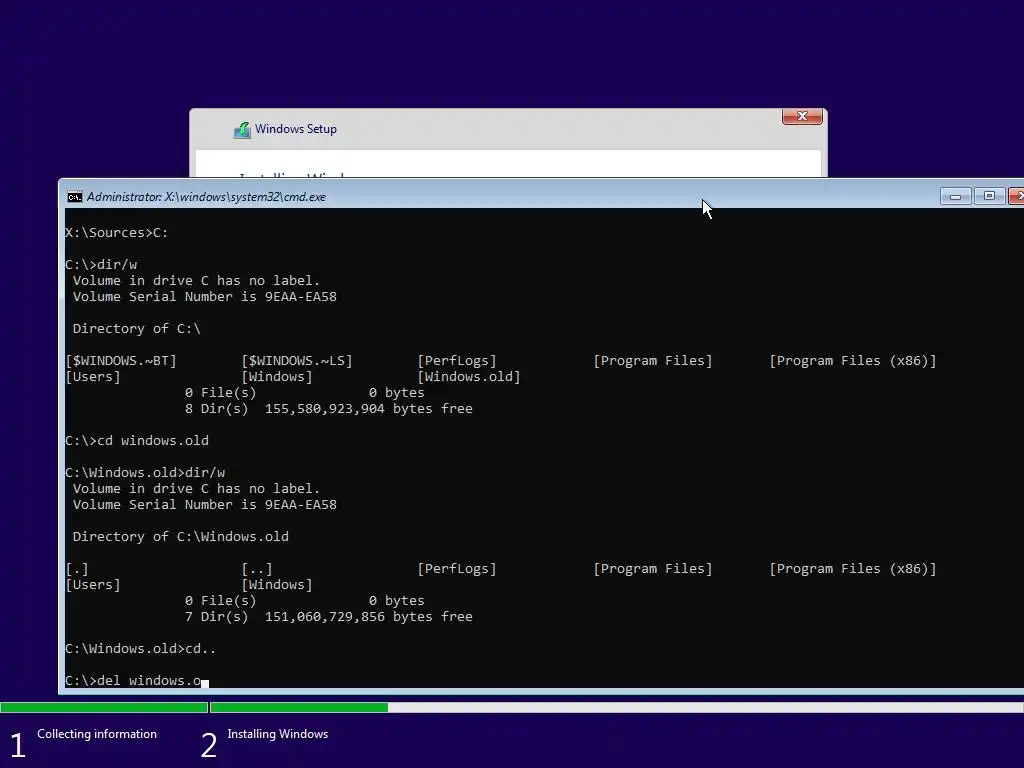Click '[Program Files (x86)]' in the C:\ listing
The image size is (1024, 768).
tap(853, 360)
